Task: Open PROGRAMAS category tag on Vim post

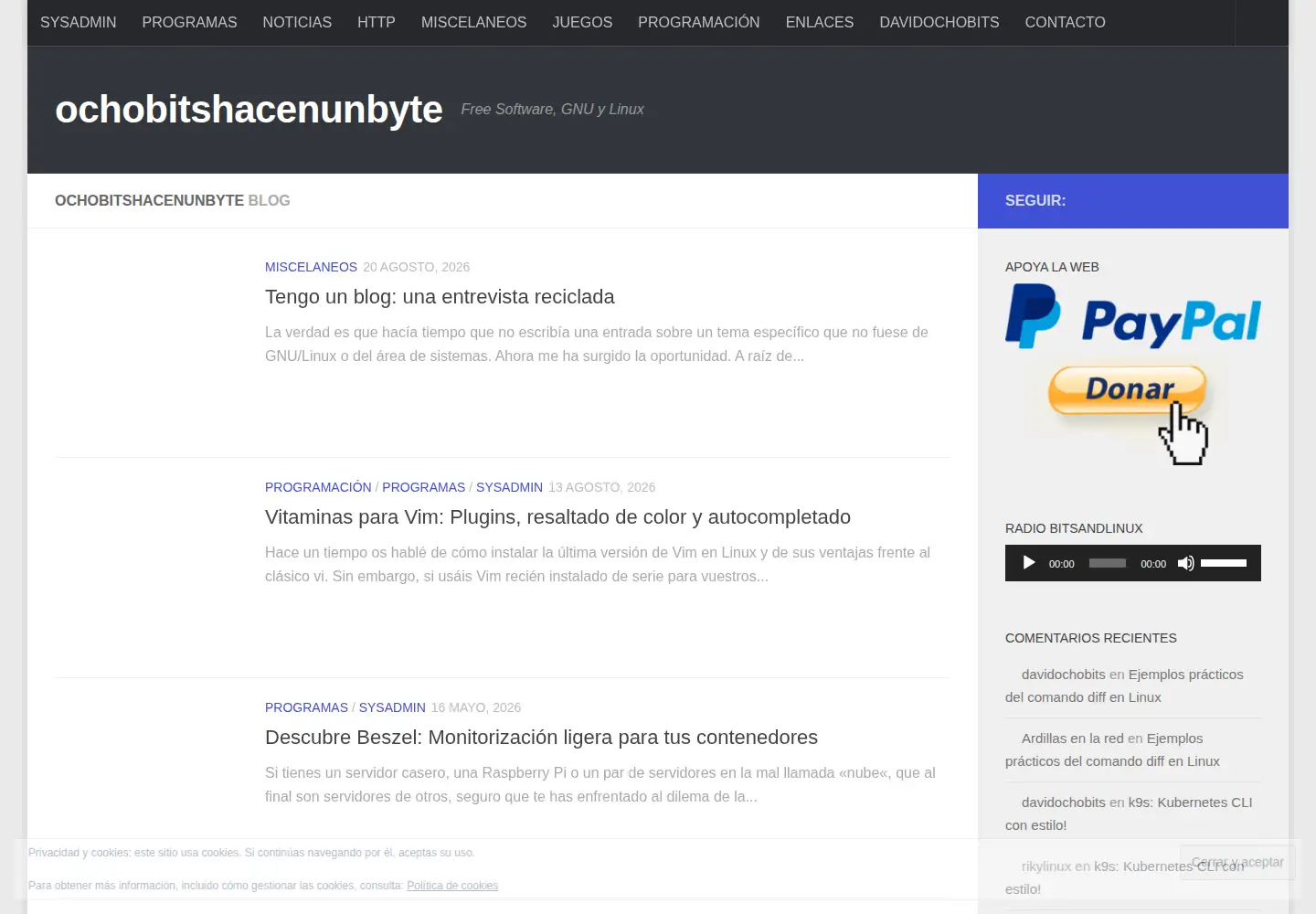Action: click(x=423, y=487)
